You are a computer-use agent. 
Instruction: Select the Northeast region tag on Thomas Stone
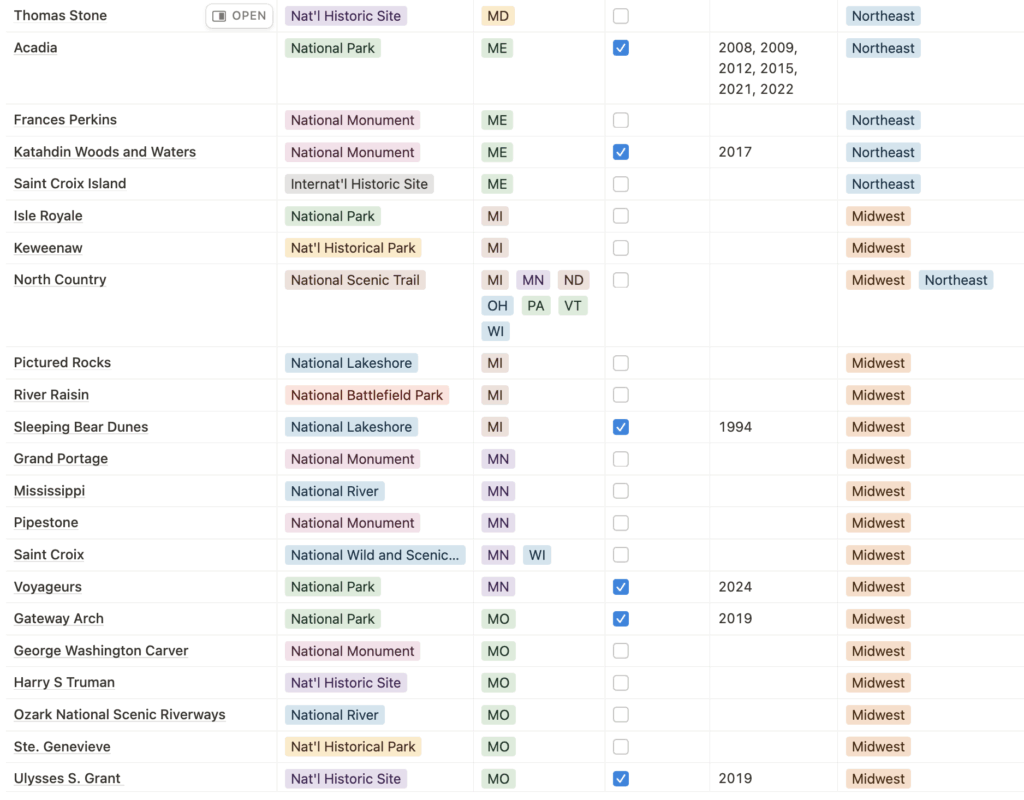(x=883, y=15)
